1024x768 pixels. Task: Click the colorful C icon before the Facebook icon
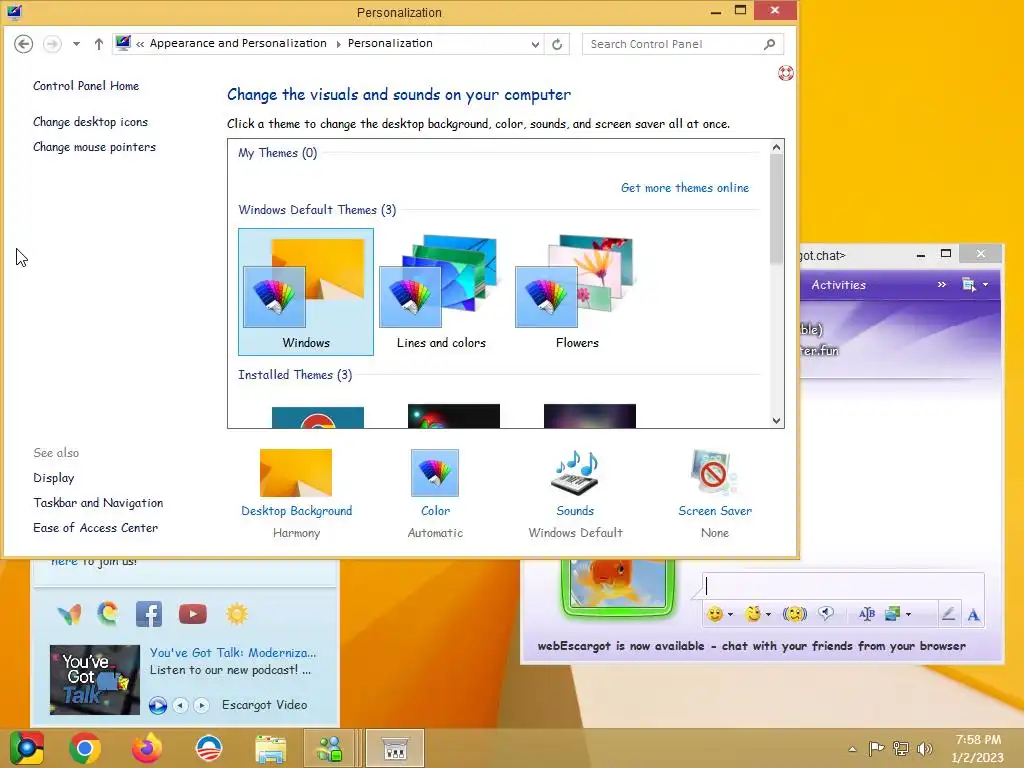pos(108,613)
